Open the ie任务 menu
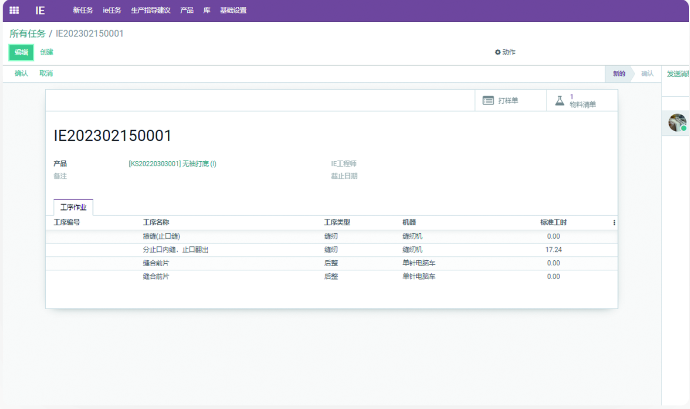The width and height of the screenshot is (690, 409). coord(111,10)
